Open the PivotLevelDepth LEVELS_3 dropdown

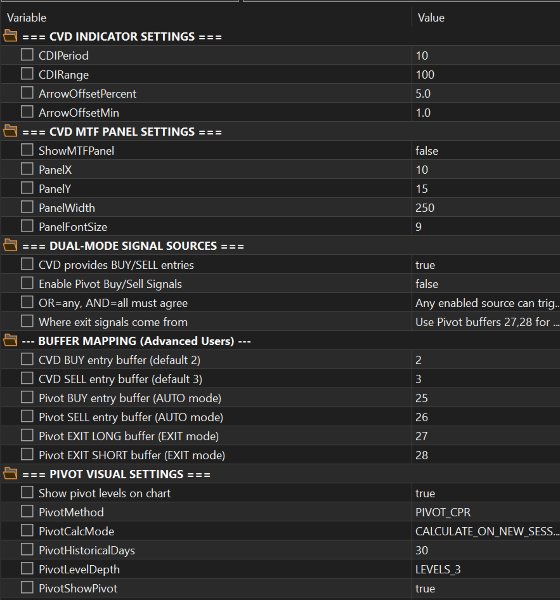486,569
